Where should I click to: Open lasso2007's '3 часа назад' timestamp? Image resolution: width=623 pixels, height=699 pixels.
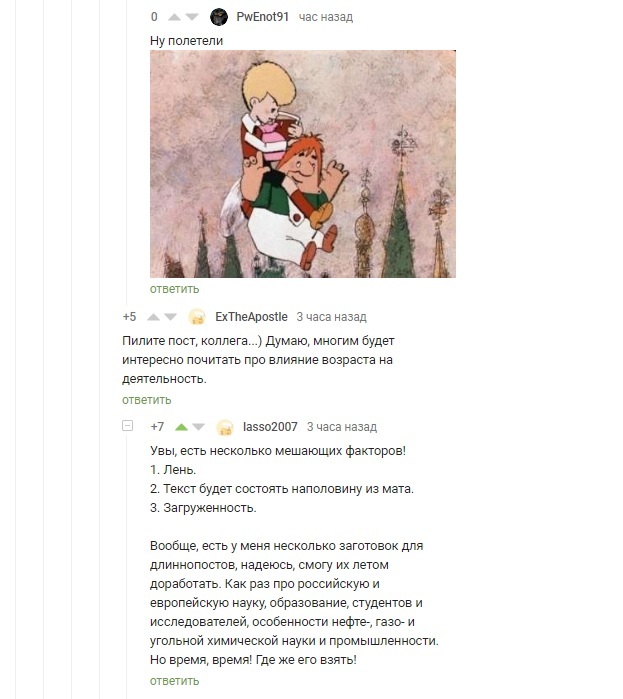coord(342,427)
